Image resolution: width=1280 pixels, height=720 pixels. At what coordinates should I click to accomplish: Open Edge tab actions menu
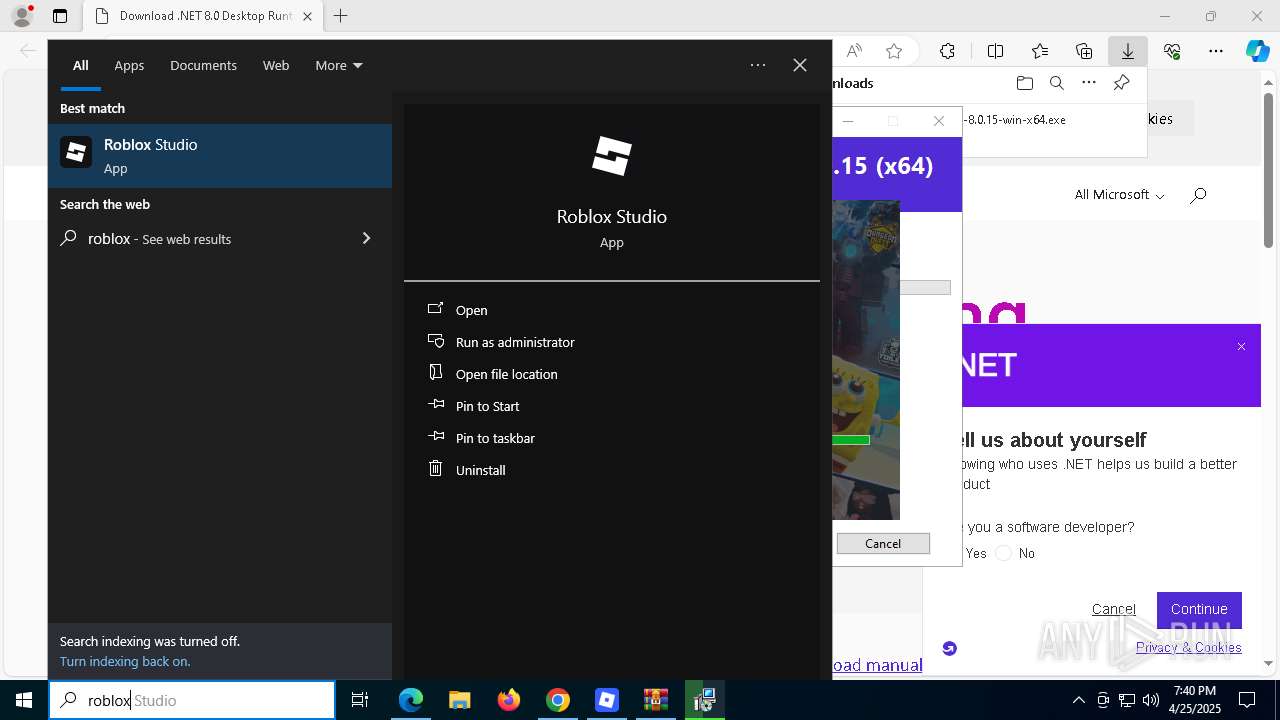coord(60,16)
